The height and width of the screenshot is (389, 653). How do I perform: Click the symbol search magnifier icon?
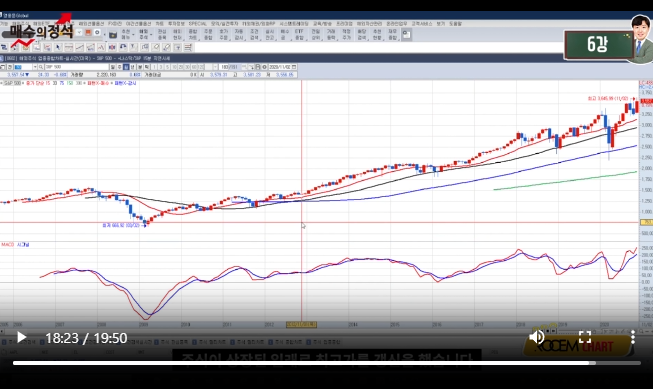(41, 67)
